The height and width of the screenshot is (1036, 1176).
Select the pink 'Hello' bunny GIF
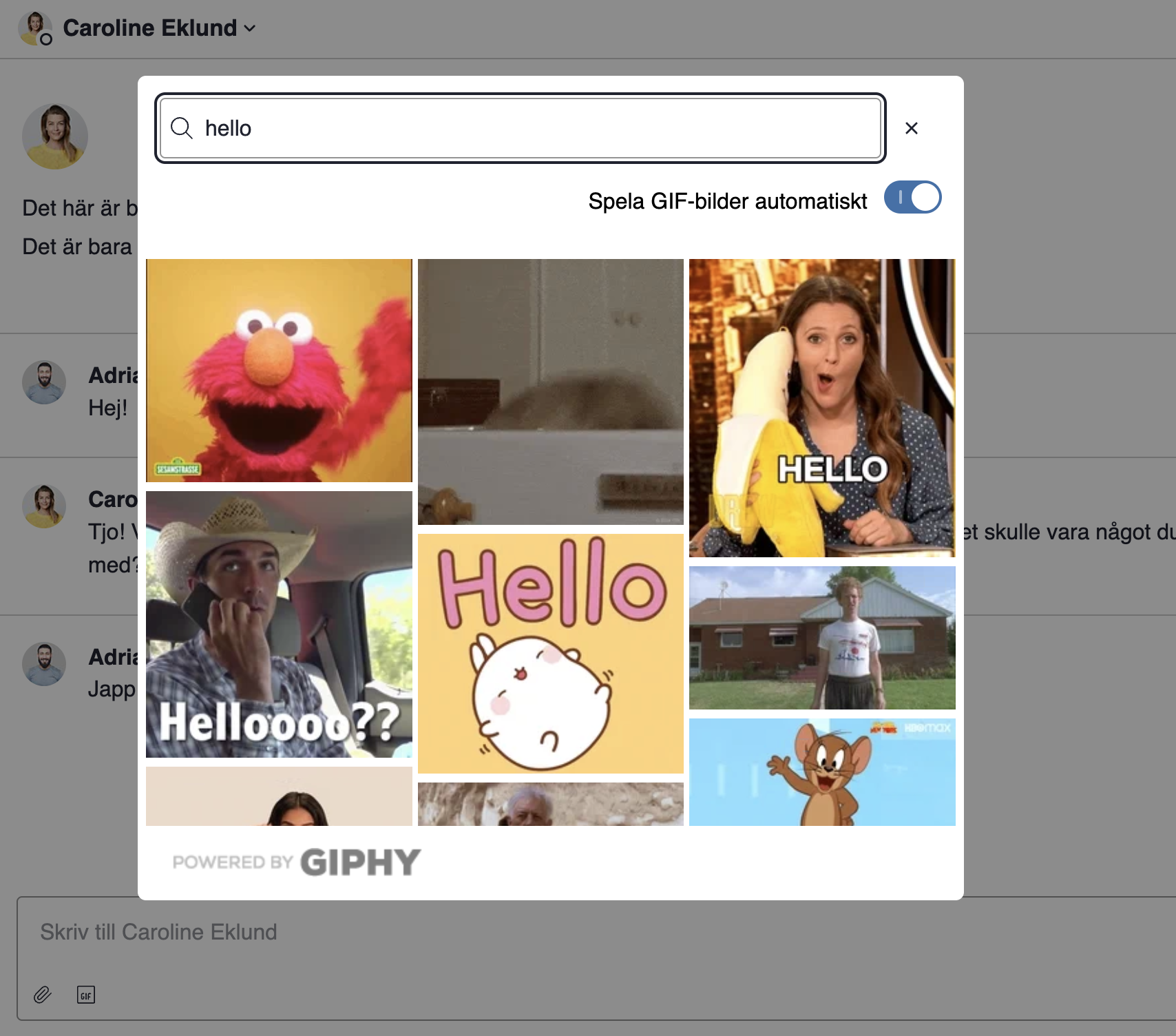click(551, 654)
